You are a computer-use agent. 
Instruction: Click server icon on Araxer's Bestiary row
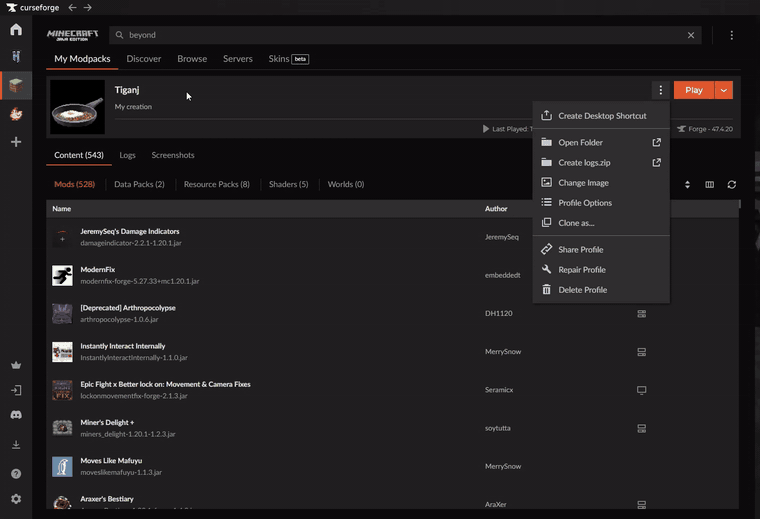point(641,505)
